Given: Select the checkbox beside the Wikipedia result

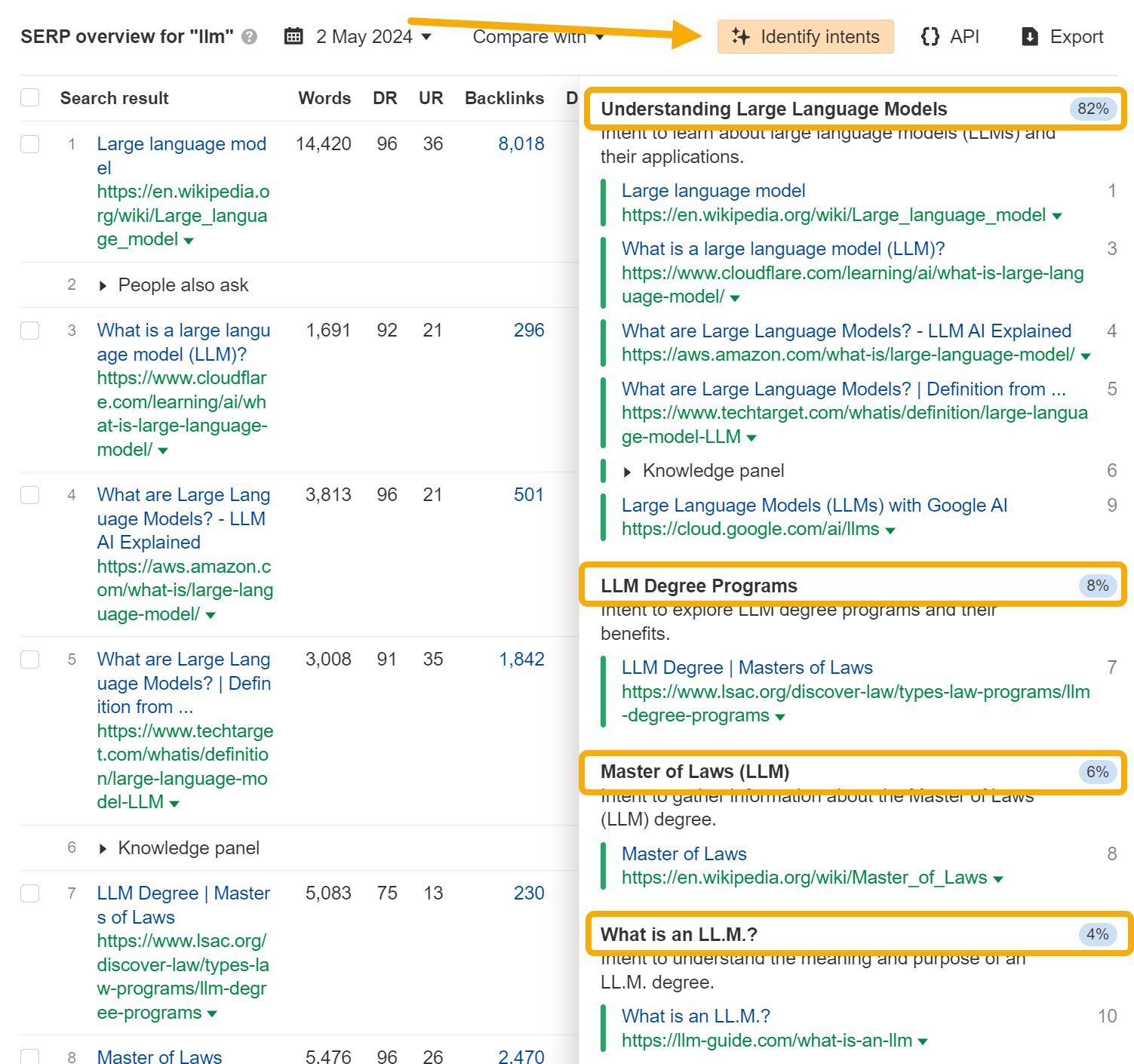Looking at the screenshot, I should [29, 143].
